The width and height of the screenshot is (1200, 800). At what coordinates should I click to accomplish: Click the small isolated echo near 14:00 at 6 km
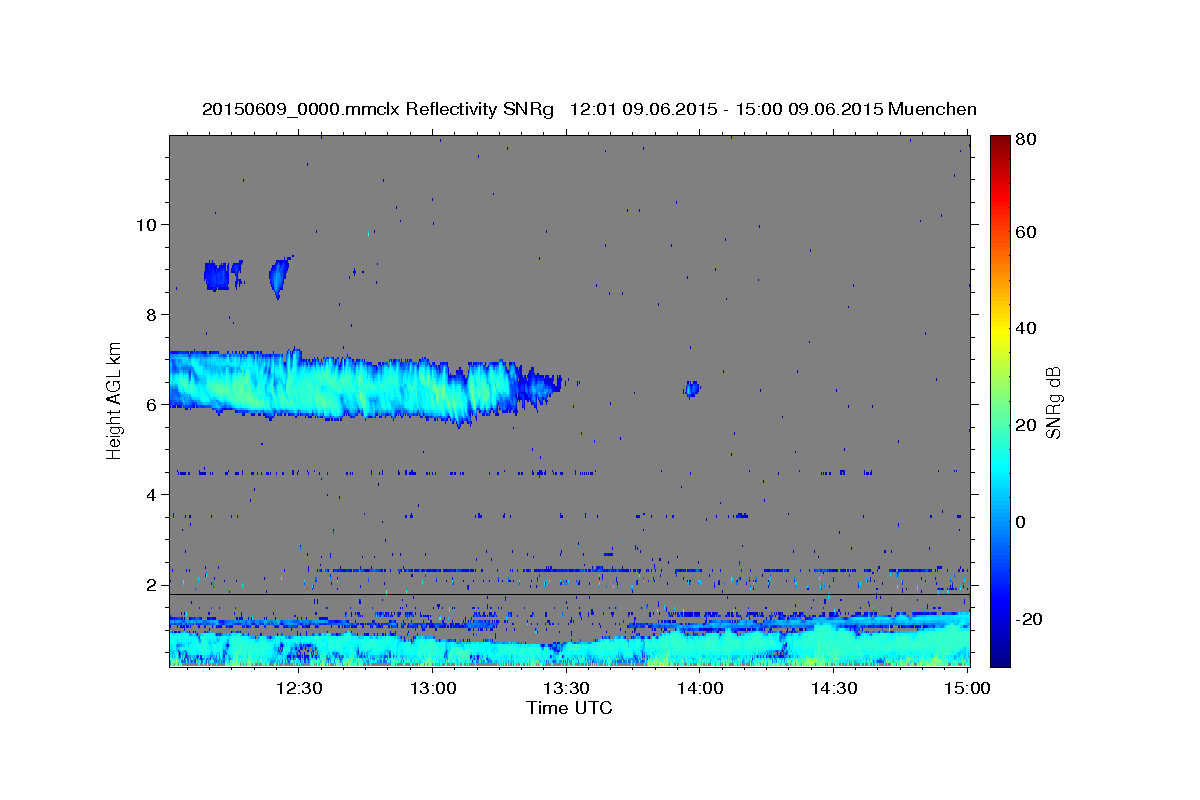point(692,388)
